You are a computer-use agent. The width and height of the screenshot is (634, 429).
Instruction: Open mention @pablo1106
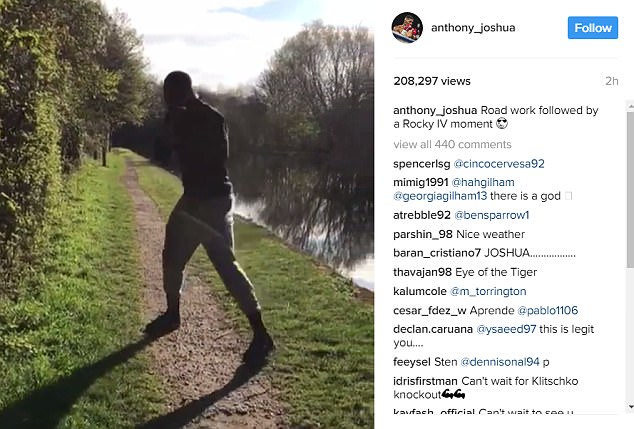pyautogui.click(x=547, y=310)
